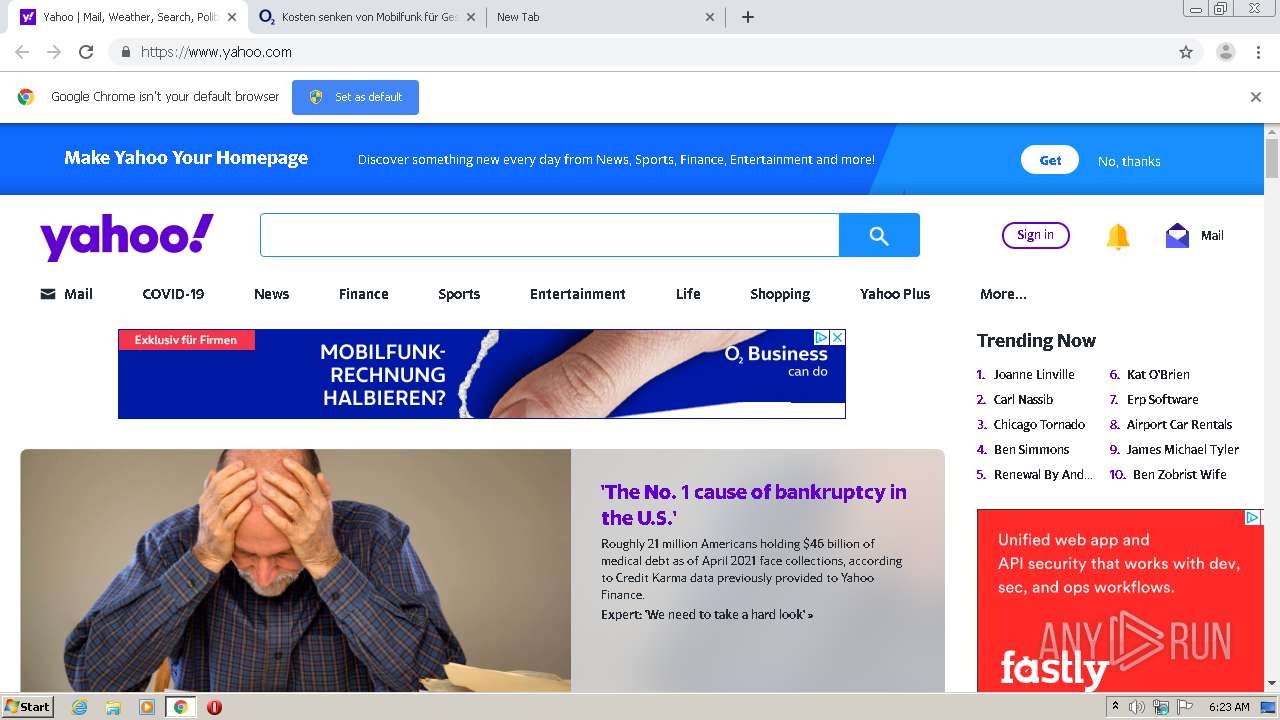The width and height of the screenshot is (1280, 720).
Task: Open Entertainment in Yahoo navigation
Action: click(x=578, y=294)
